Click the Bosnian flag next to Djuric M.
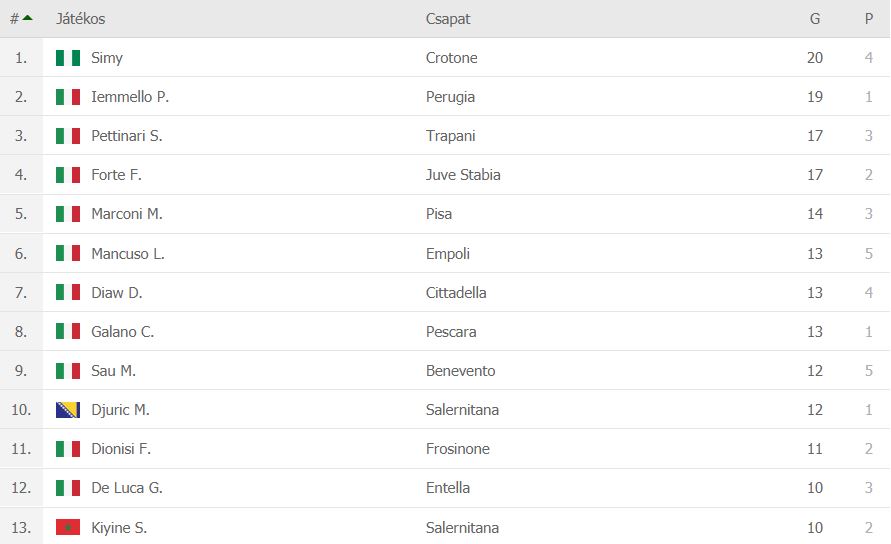The image size is (891, 544). click(68, 410)
